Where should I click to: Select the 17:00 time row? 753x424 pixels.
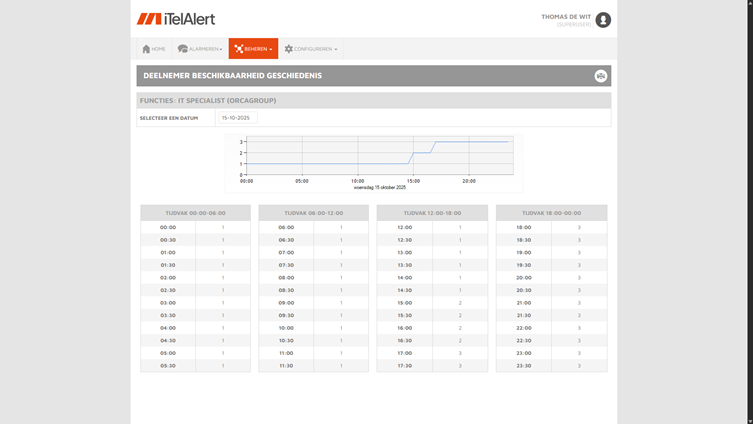click(432, 353)
